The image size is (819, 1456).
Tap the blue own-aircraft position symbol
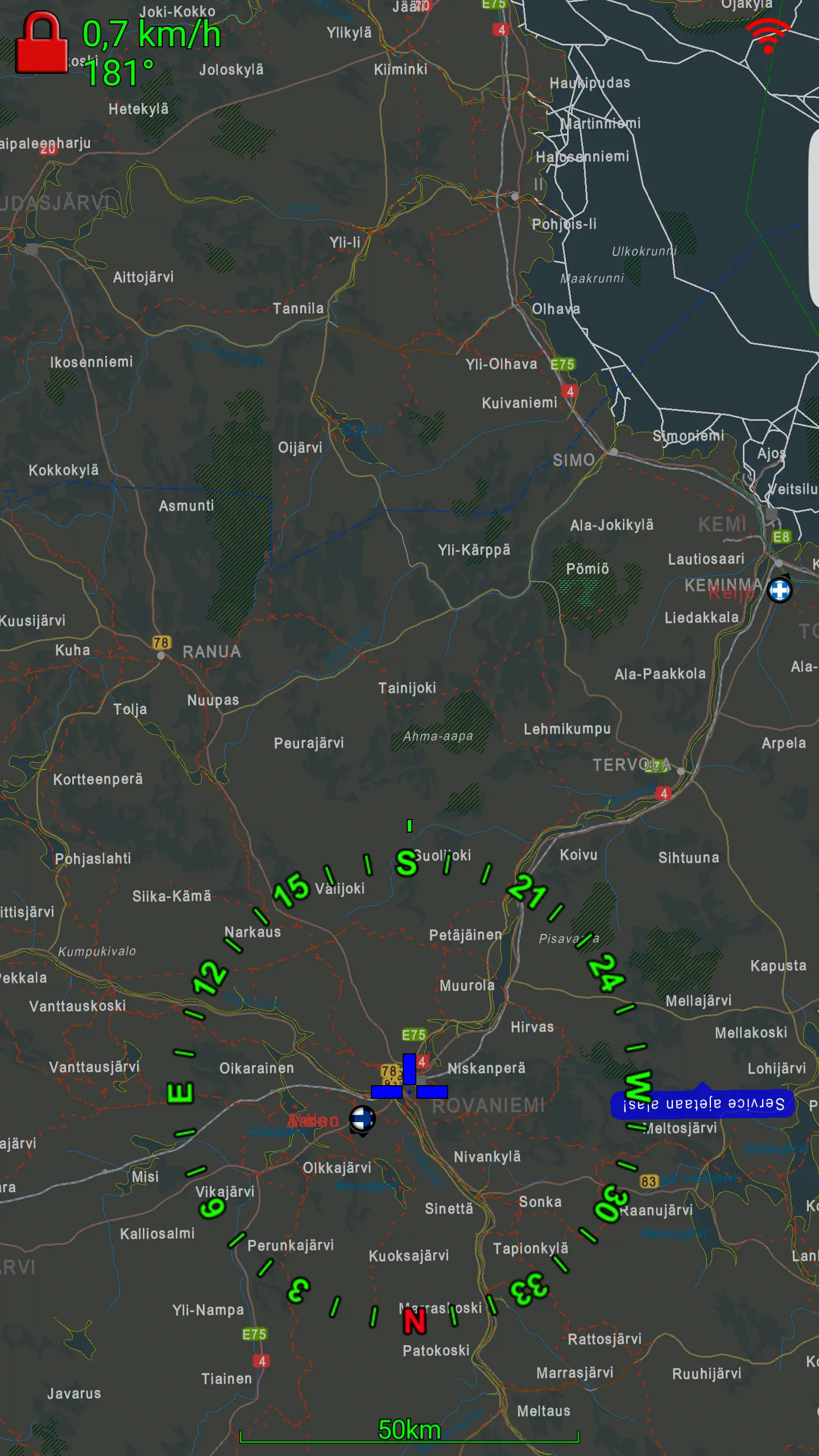pyautogui.click(x=409, y=1076)
